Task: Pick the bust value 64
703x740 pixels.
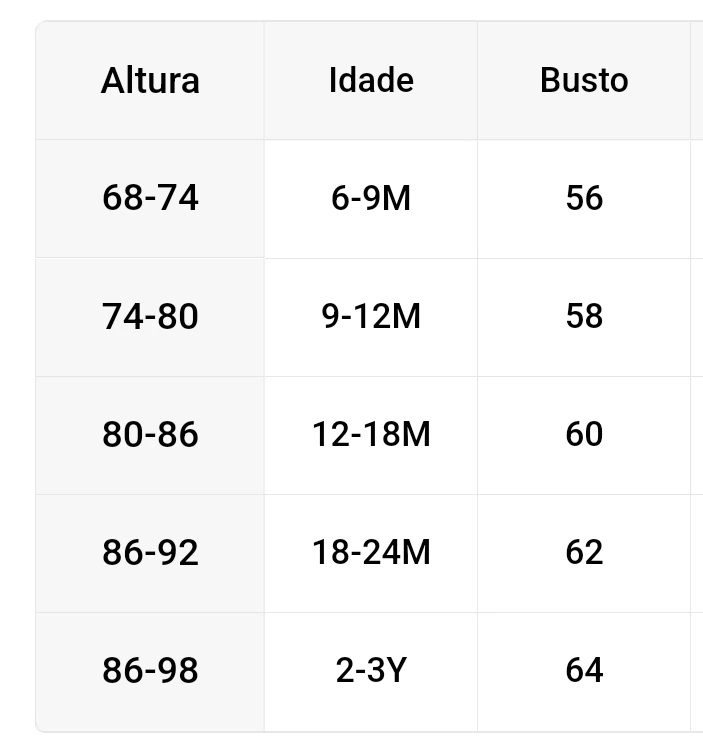Action: point(584,670)
